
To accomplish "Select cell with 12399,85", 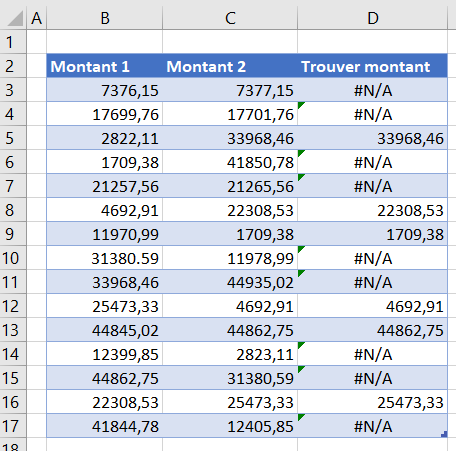I will [105, 354].
